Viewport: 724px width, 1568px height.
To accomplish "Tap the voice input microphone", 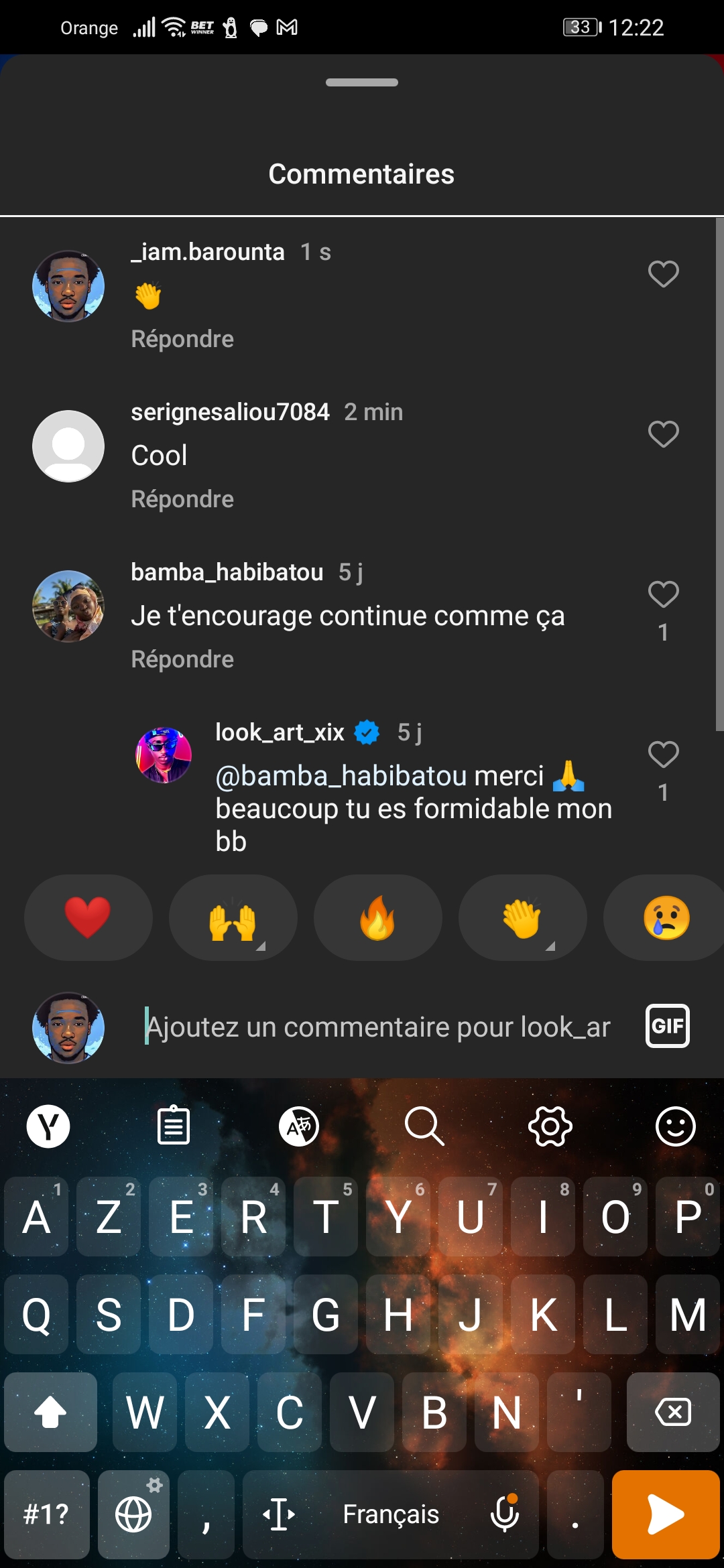I will point(504,1514).
